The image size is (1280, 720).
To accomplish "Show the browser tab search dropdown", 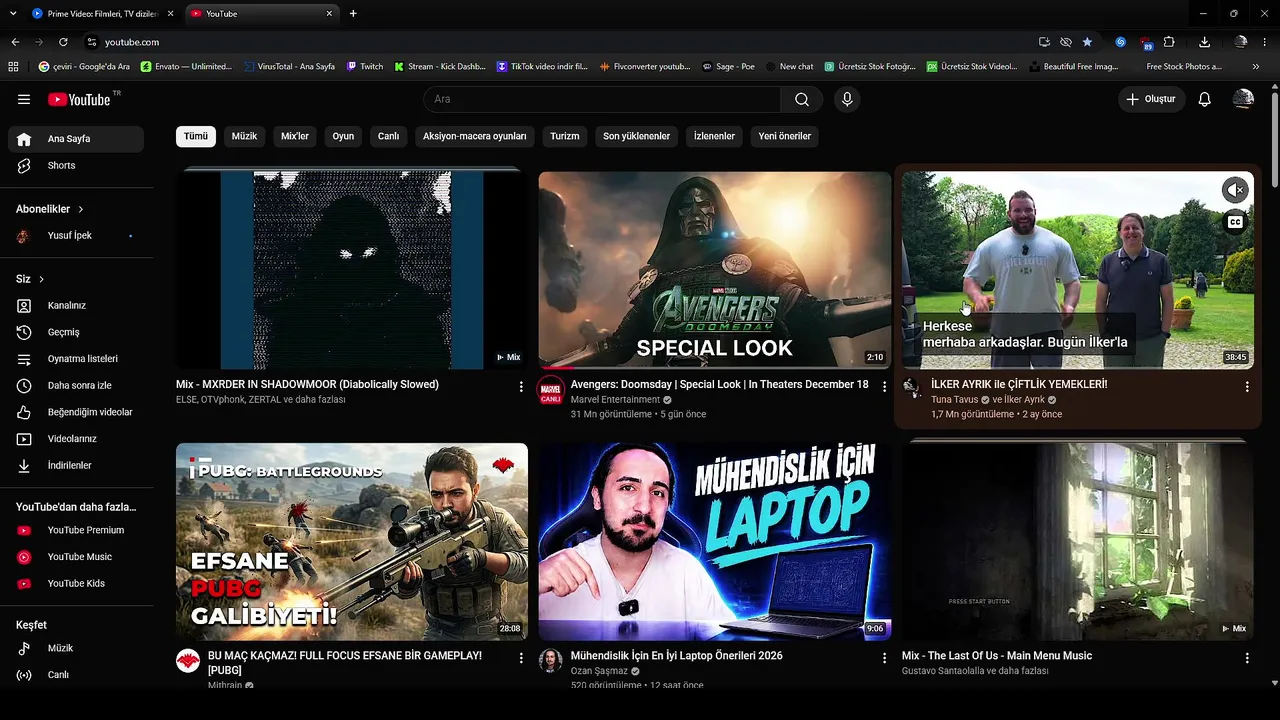I will [x=13, y=13].
